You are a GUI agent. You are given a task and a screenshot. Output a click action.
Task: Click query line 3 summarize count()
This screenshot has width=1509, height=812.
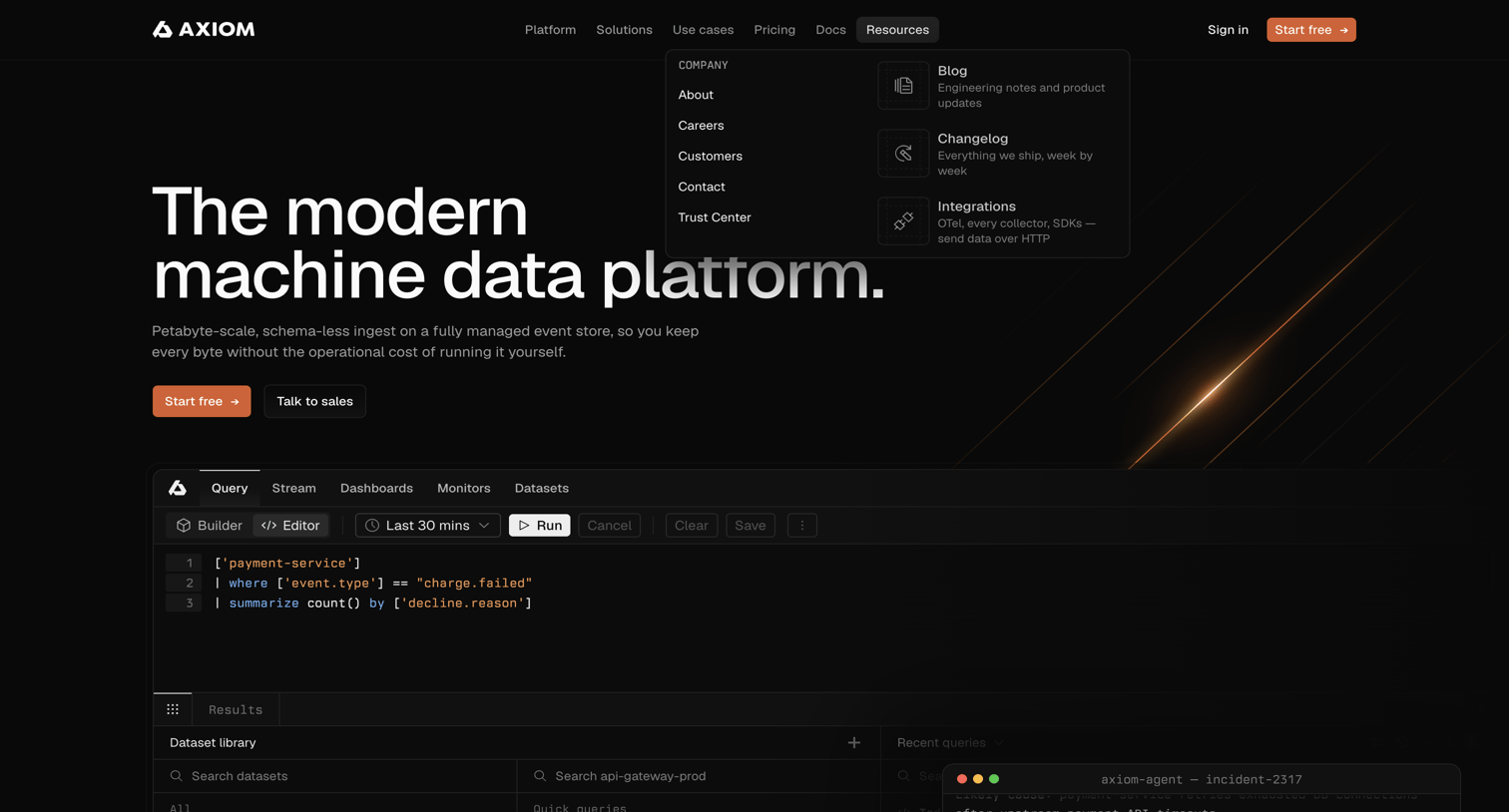click(x=373, y=604)
